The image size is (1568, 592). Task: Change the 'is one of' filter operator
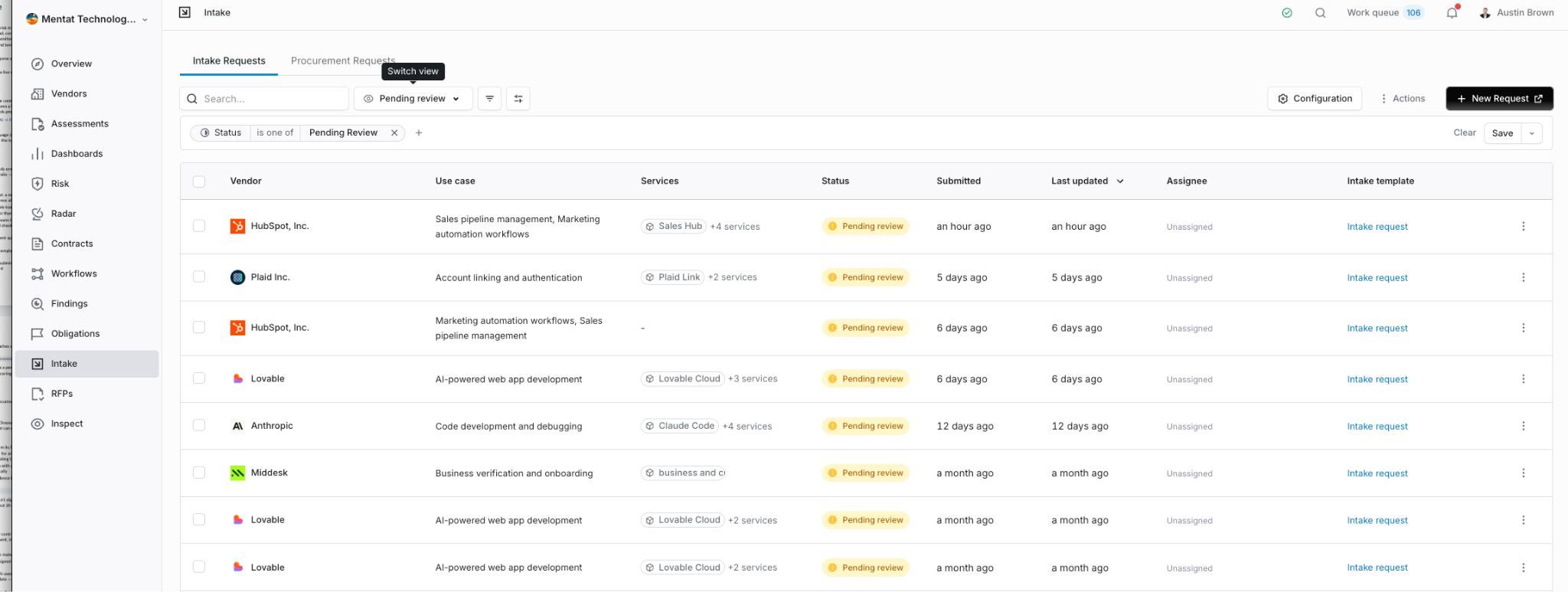click(275, 132)
